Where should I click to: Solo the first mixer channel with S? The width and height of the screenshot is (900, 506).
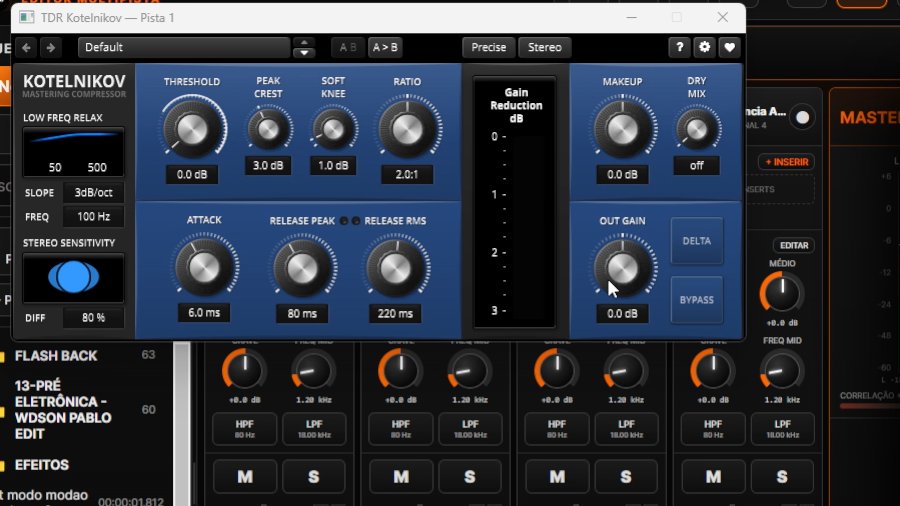click(x=313, y=476)
